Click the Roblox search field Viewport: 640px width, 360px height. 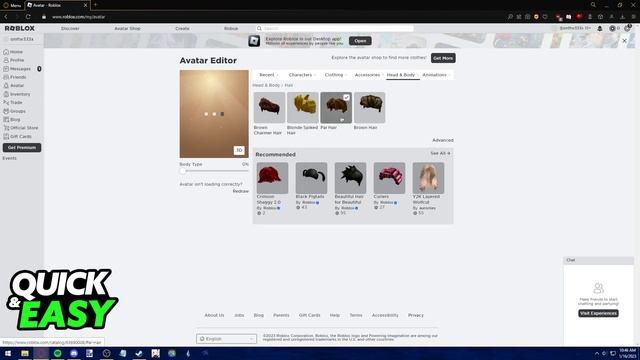click(x=335, y=29)
